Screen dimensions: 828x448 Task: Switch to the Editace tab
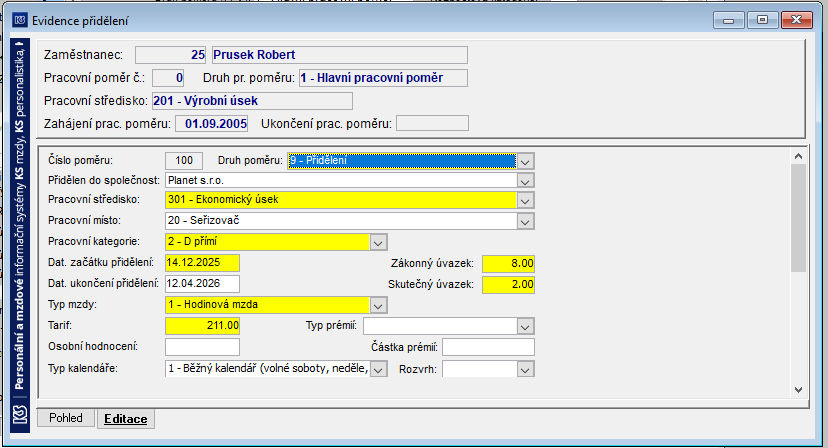pos(126,418)
